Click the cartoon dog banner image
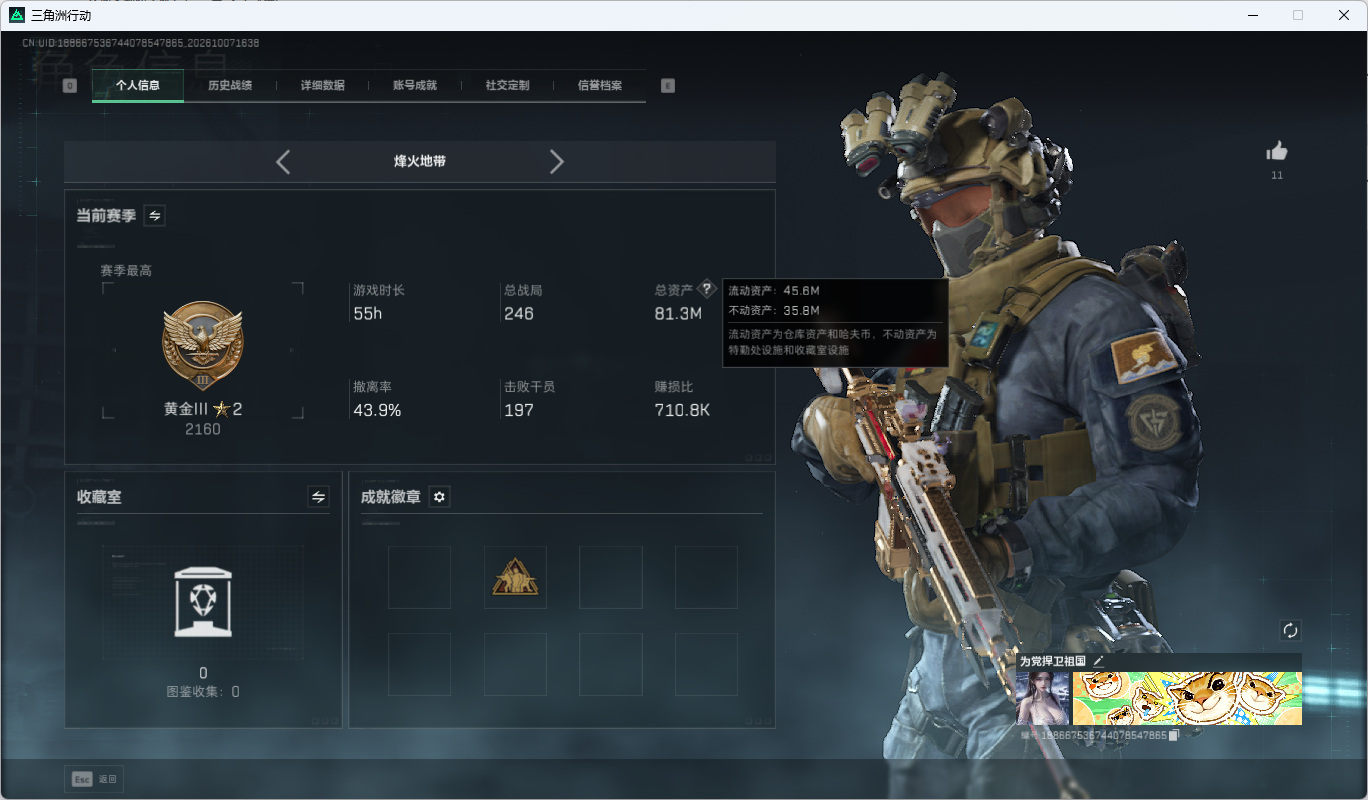1368x800 pixels. (1187, 698)
